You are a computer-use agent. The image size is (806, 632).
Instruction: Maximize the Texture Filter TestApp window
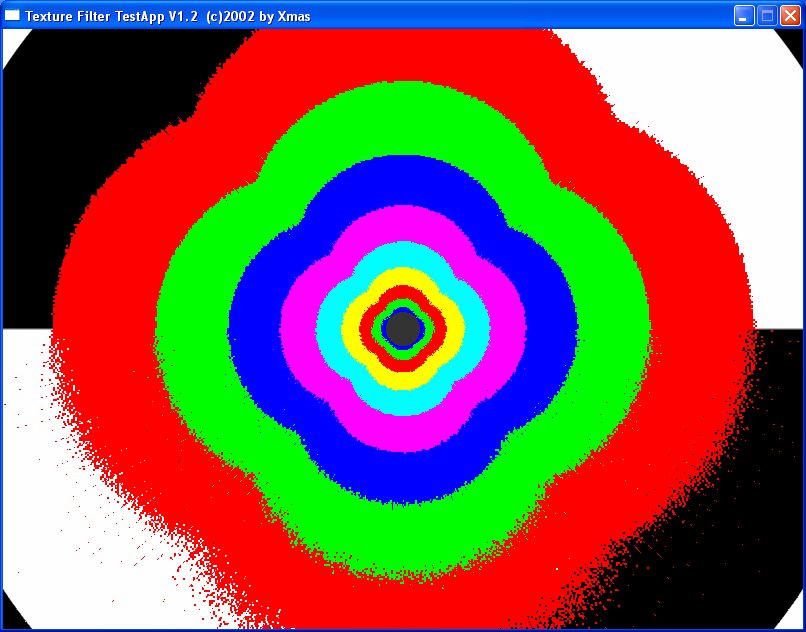[x=767, y=16]
